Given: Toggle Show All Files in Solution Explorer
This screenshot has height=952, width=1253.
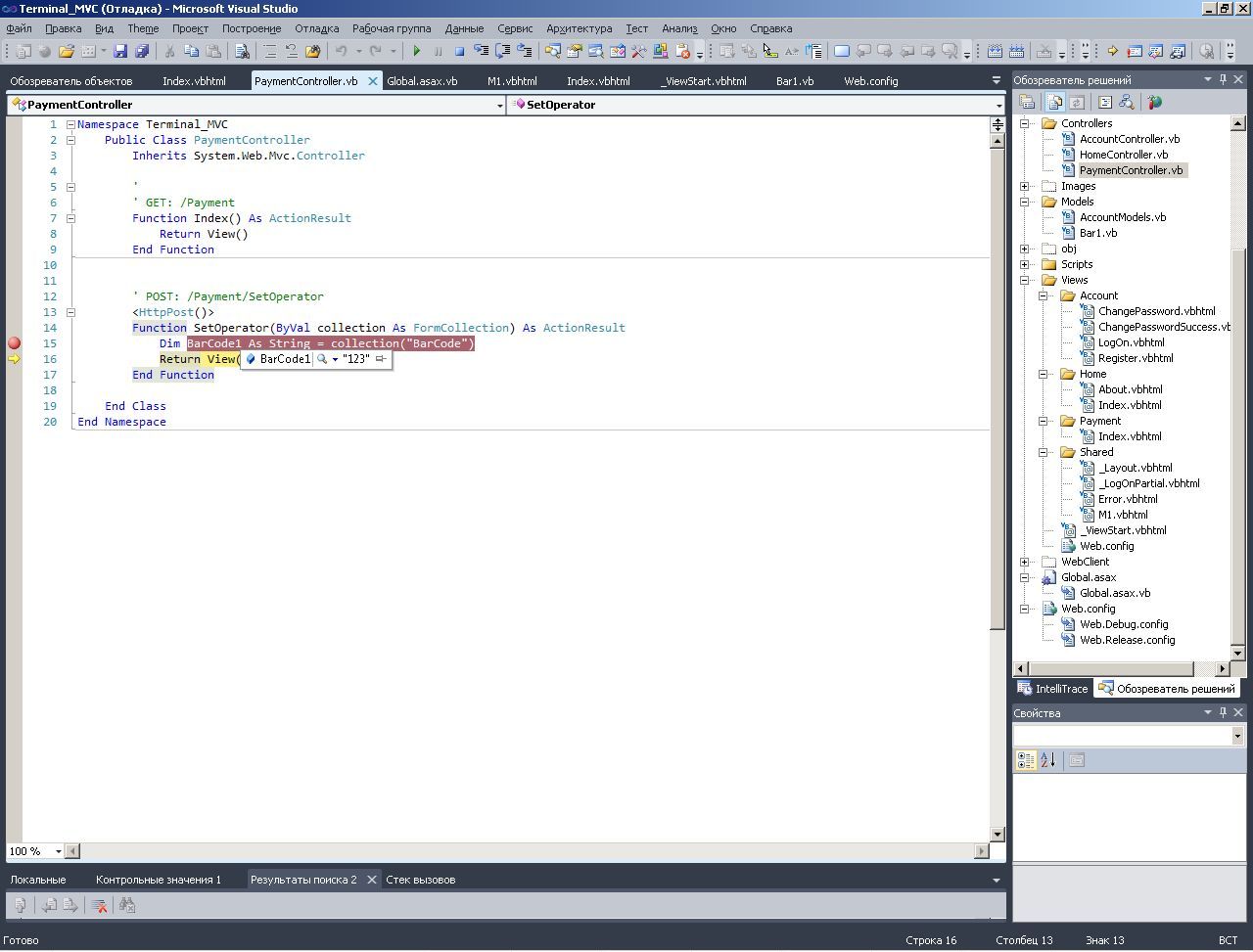Looking at the screenshot, I should point(1055,102).
